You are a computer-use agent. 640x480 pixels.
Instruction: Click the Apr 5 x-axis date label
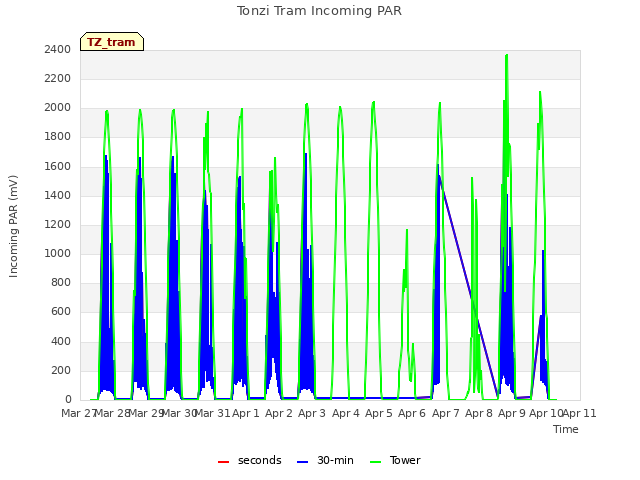(379, 413)
